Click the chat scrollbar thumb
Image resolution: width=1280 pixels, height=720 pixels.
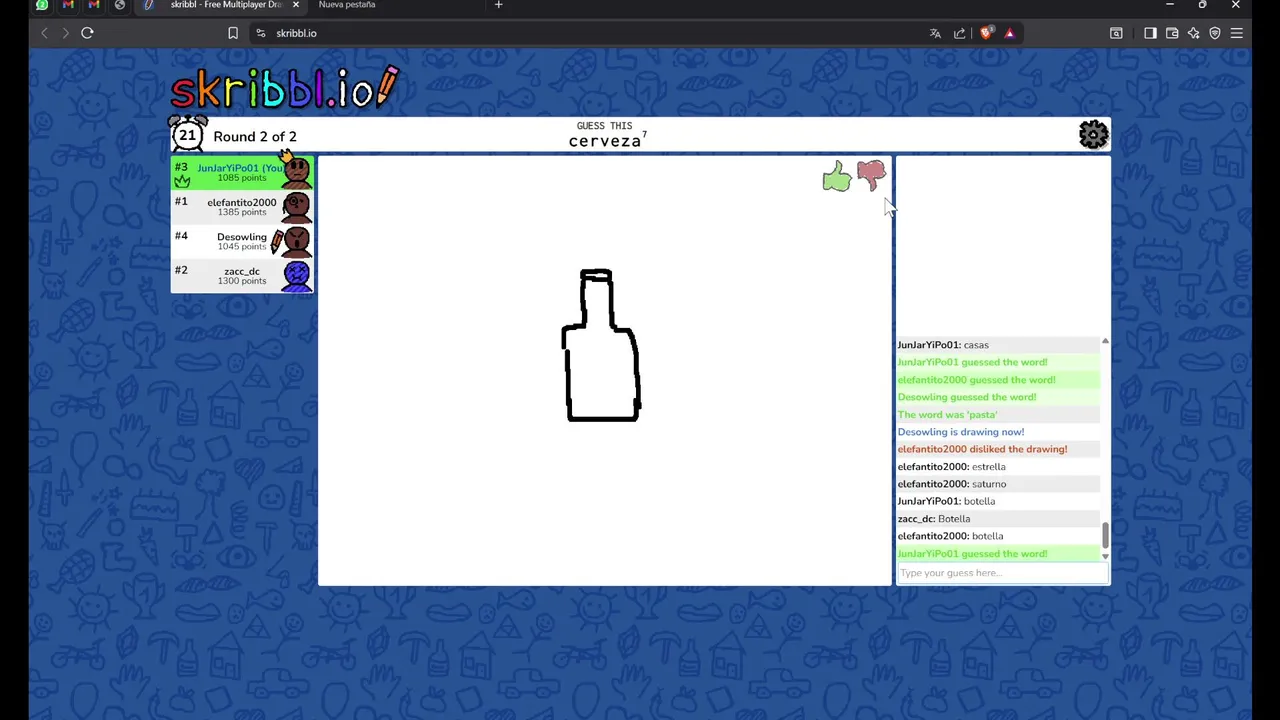[x=1105, y=535]
